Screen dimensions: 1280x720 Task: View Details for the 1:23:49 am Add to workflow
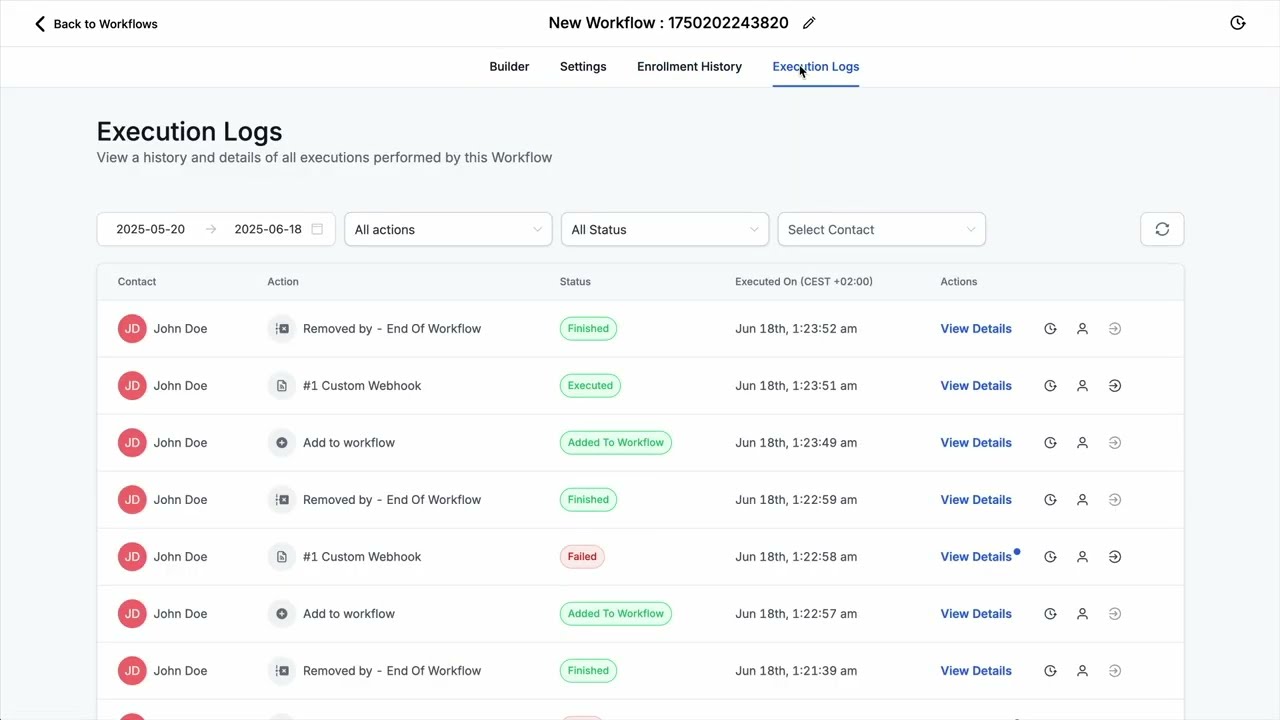tap(975, 443)
